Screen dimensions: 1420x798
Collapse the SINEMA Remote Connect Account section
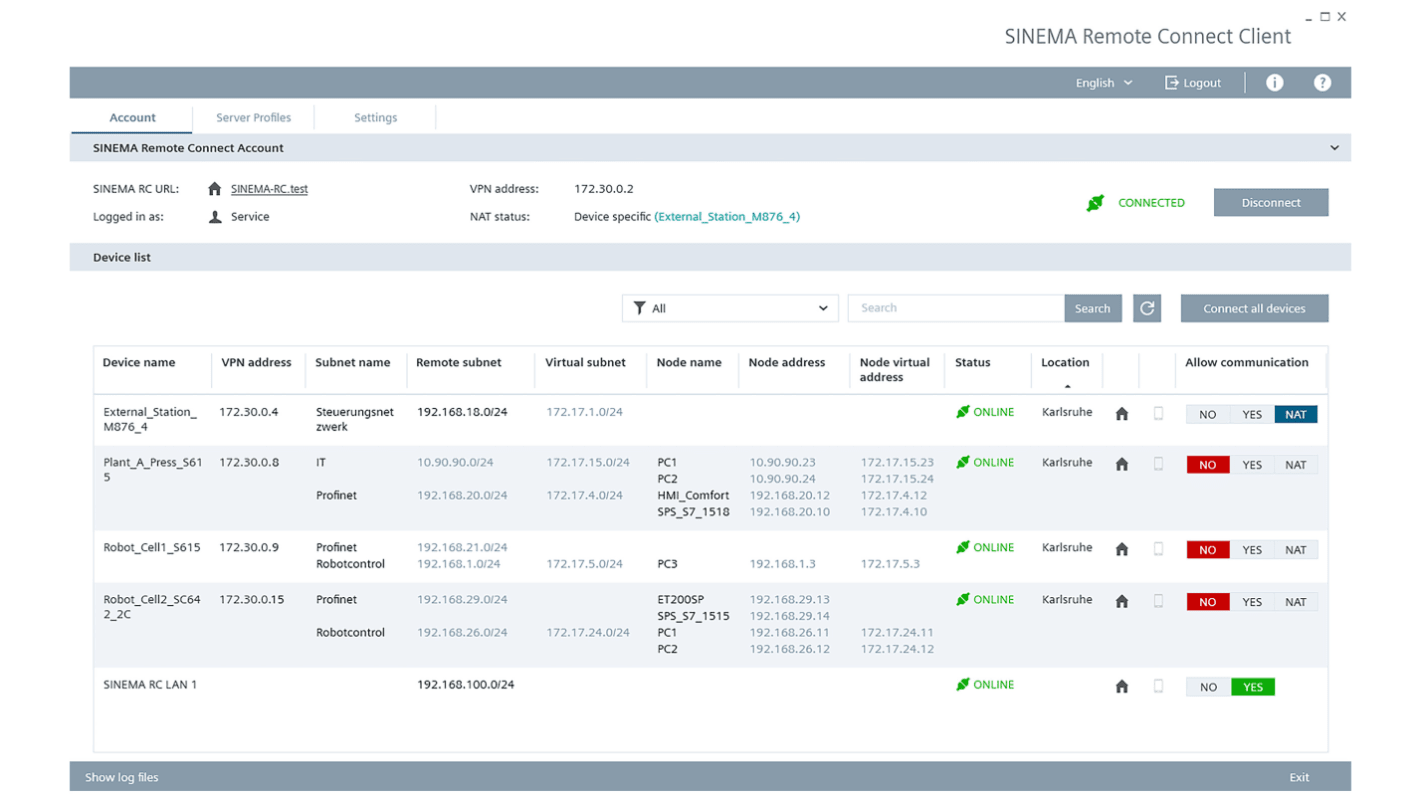(x=1334, y=147)
